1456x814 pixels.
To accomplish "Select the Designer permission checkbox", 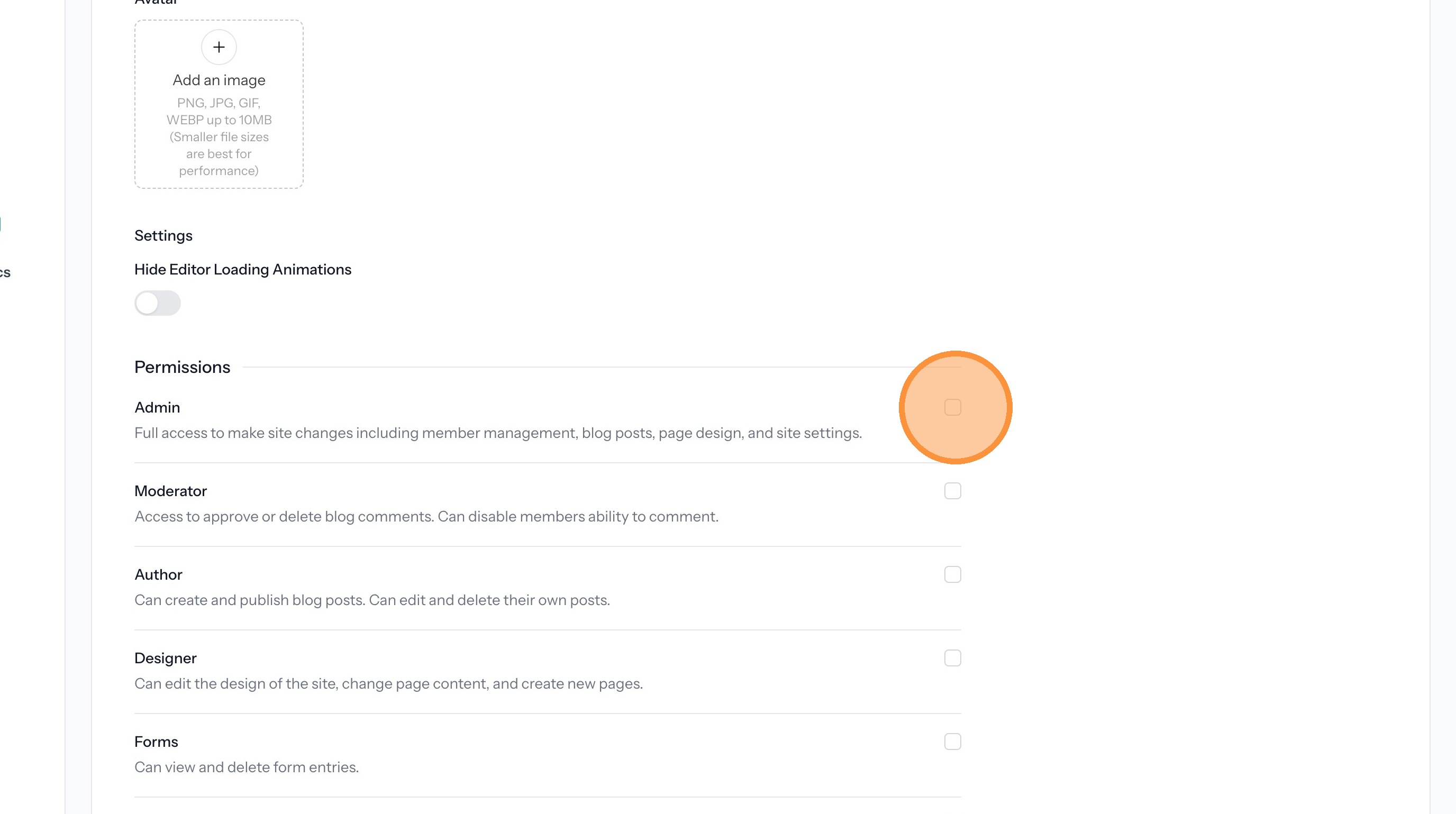I will tap(952, 658).
